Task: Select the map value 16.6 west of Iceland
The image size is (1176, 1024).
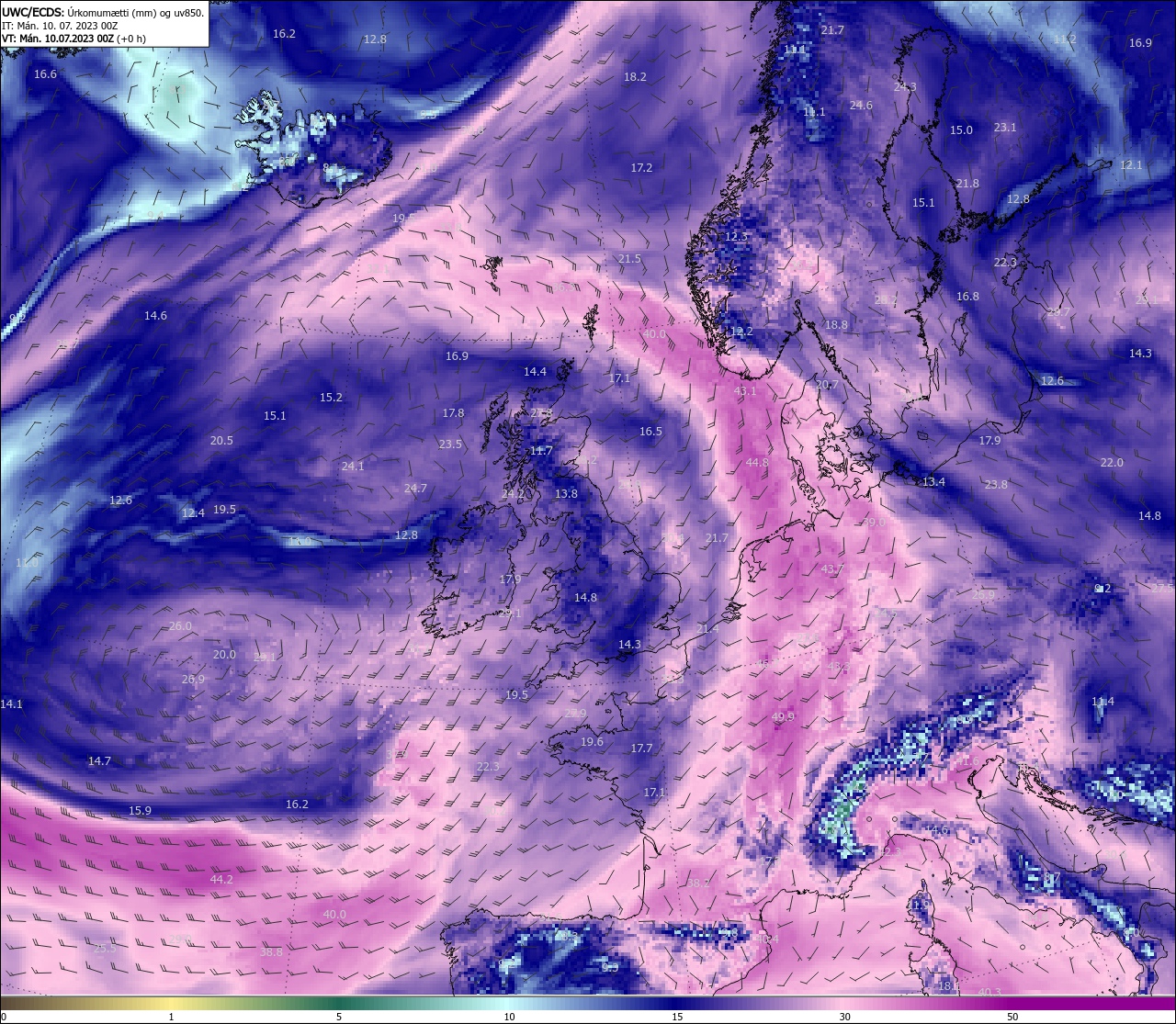Action: (x=45, y=74)
